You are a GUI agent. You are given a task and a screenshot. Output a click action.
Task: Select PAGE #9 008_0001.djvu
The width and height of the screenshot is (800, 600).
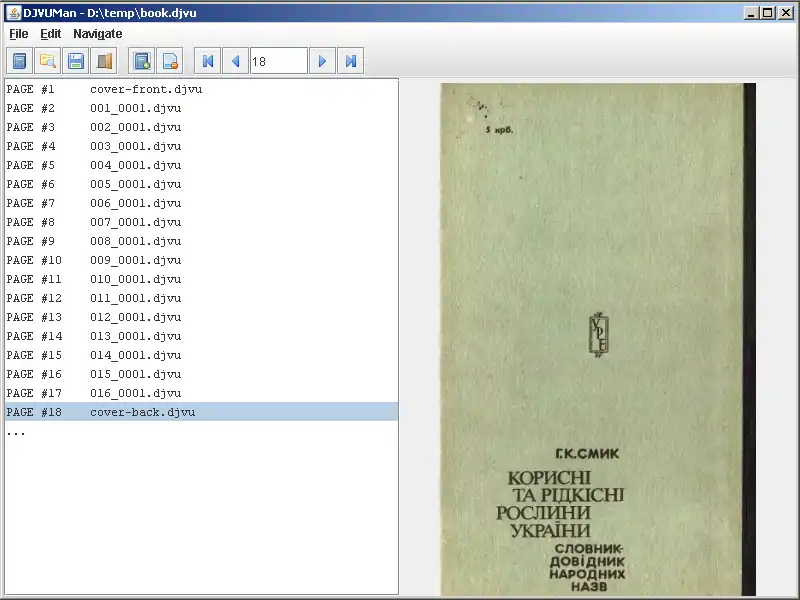202,241
